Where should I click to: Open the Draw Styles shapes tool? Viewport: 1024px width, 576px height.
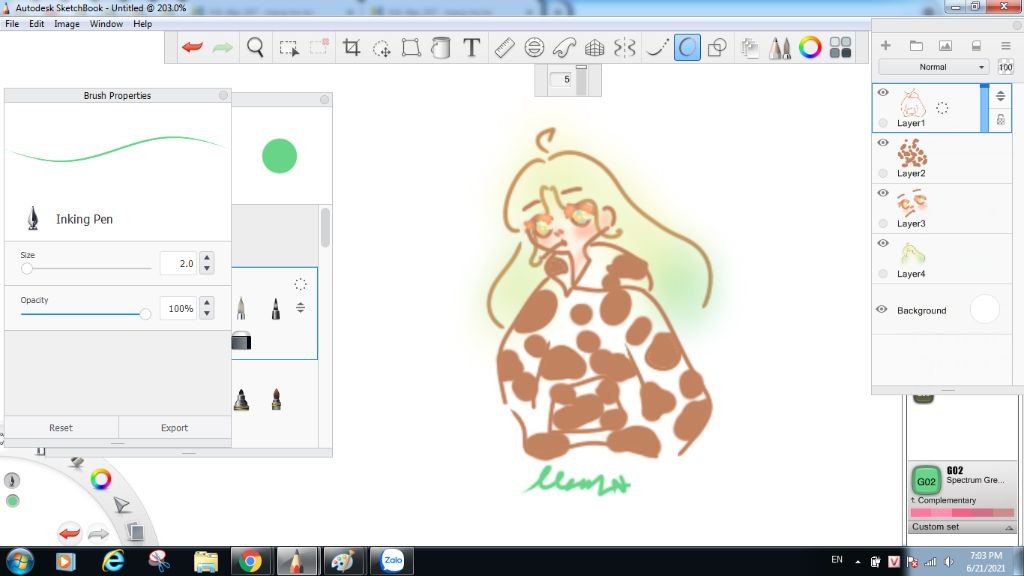point(717,48)
